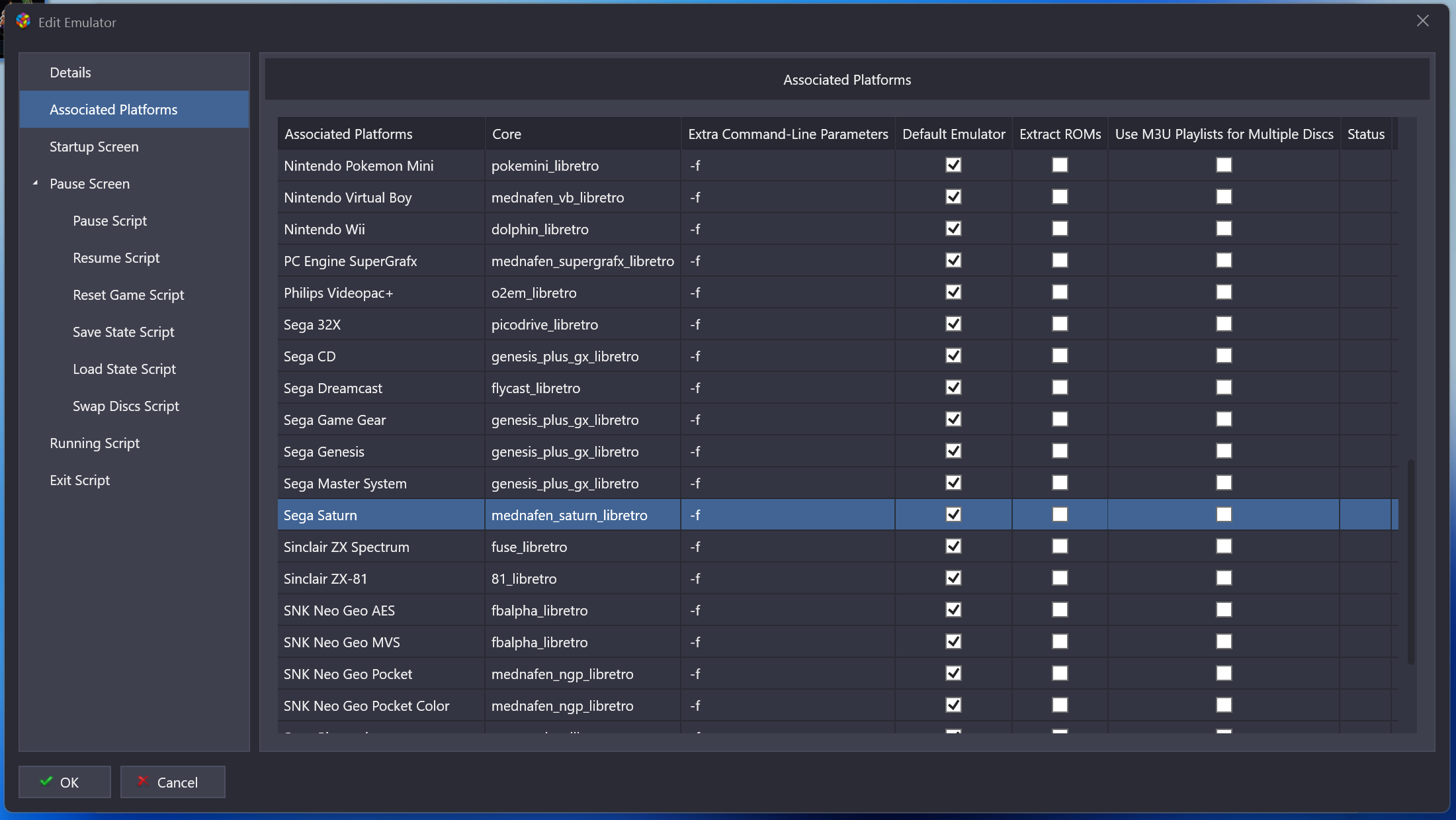The width and height of the screenshot is (1456, 820).
Task: Edit the dolphin_libretro core cell
Action: point(583,229)
